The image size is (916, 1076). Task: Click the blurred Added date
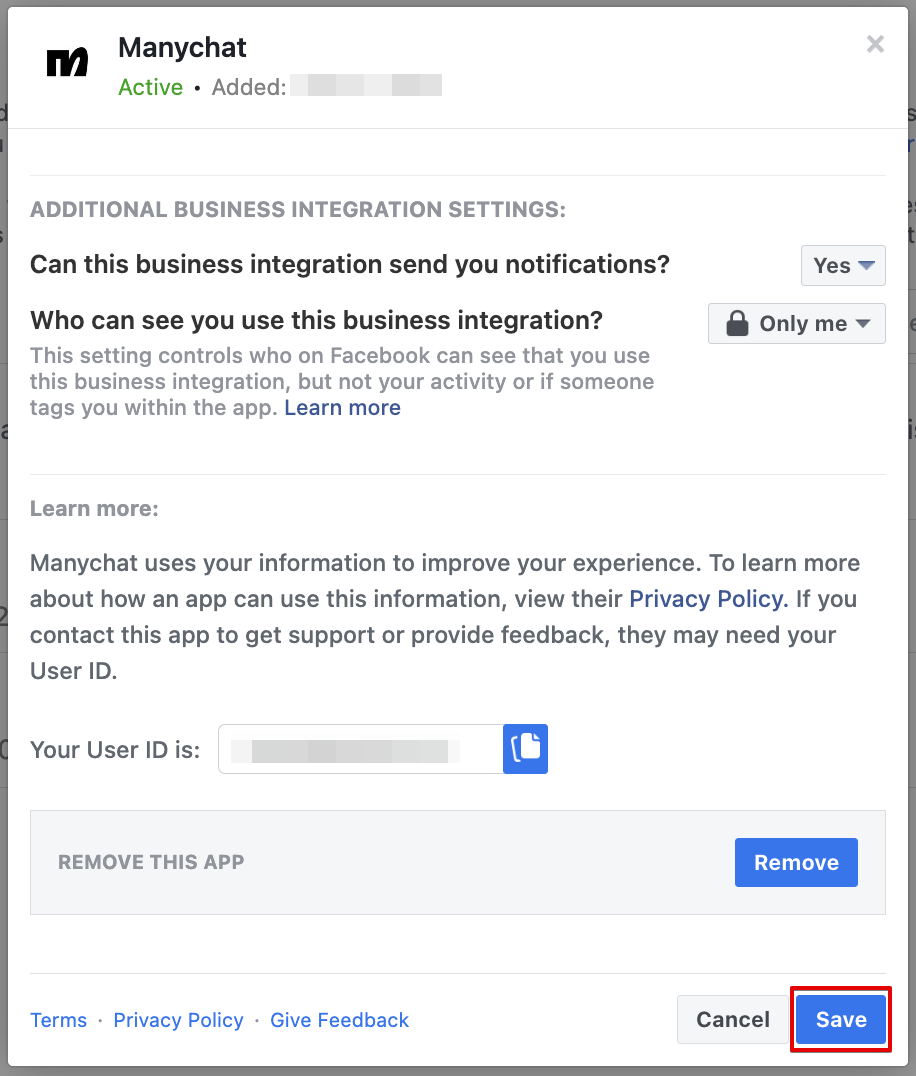367,87
